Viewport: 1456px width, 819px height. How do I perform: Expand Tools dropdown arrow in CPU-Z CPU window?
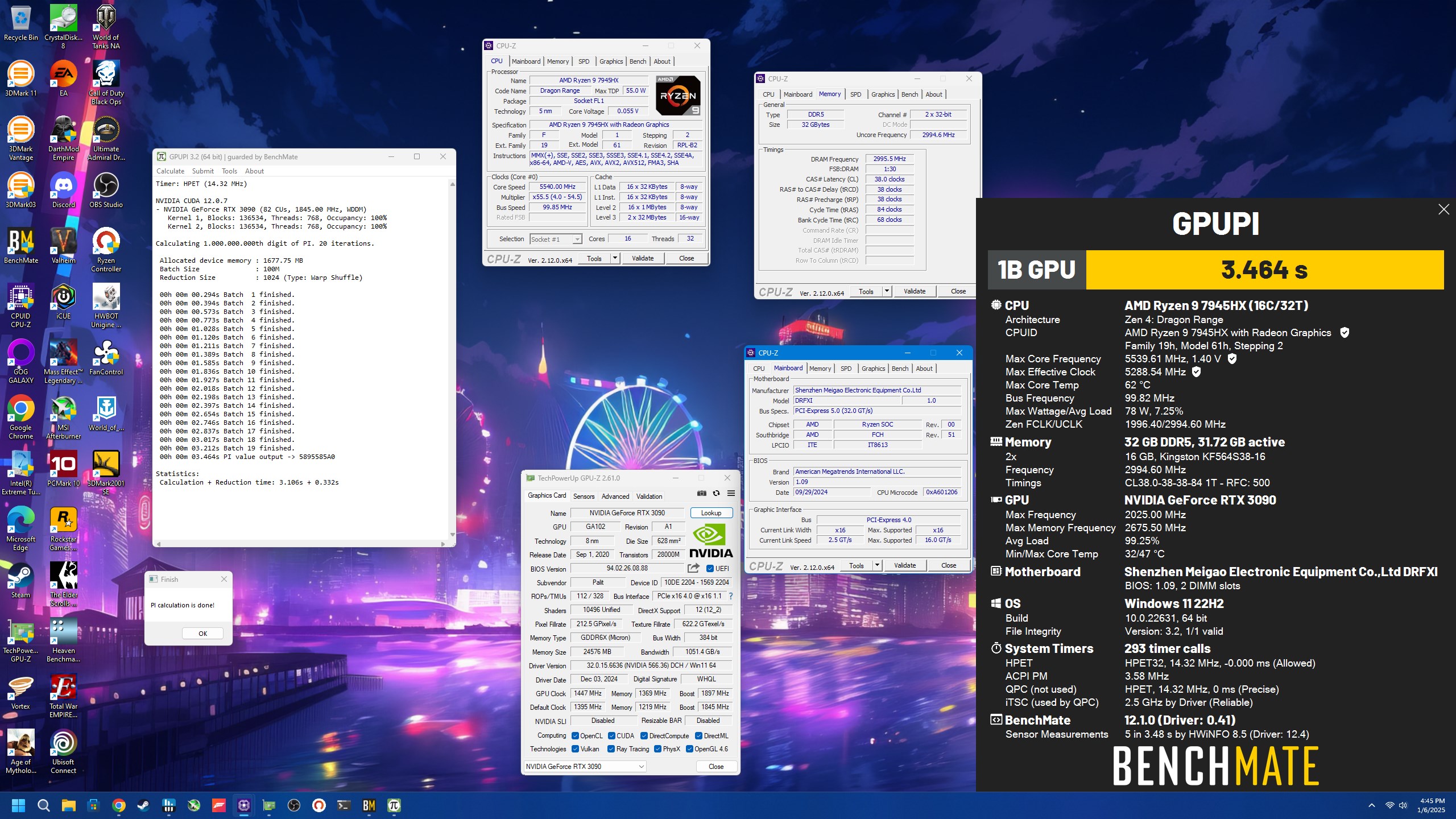pos(615,258)
